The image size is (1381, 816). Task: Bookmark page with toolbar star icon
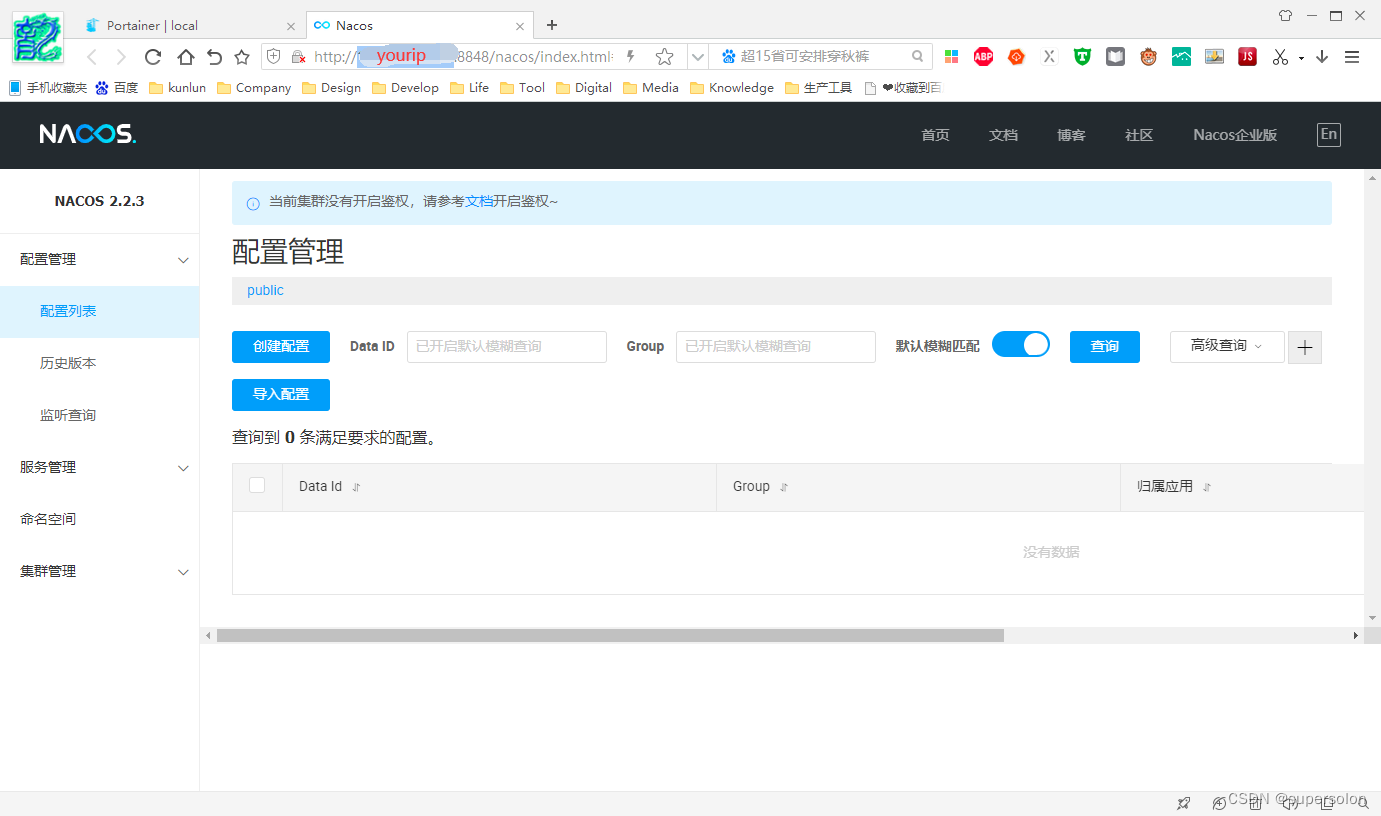242,57
